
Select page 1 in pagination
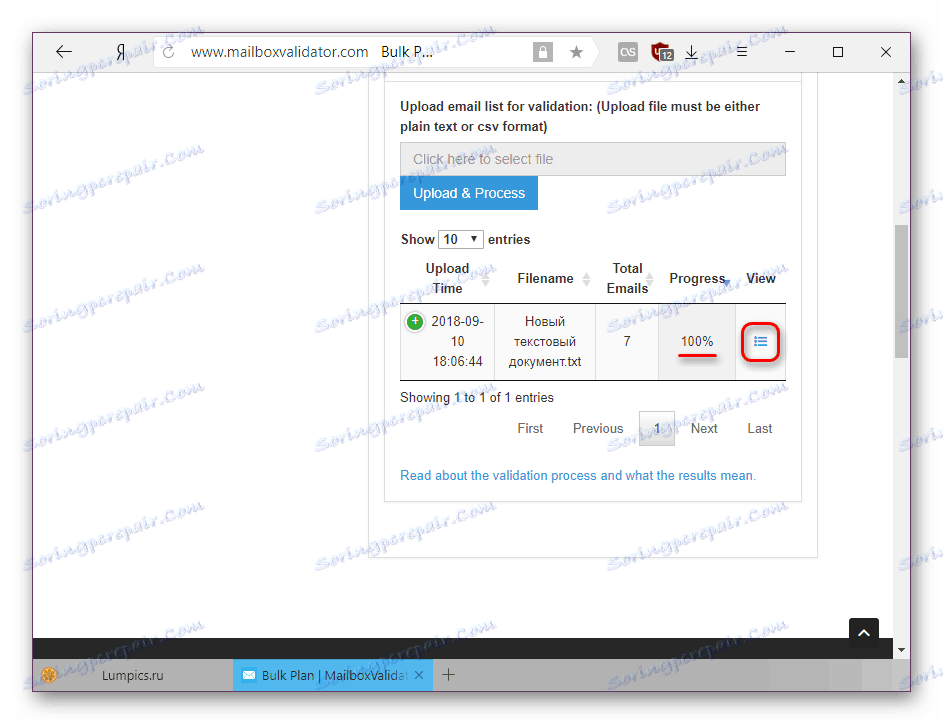point(657,429)
